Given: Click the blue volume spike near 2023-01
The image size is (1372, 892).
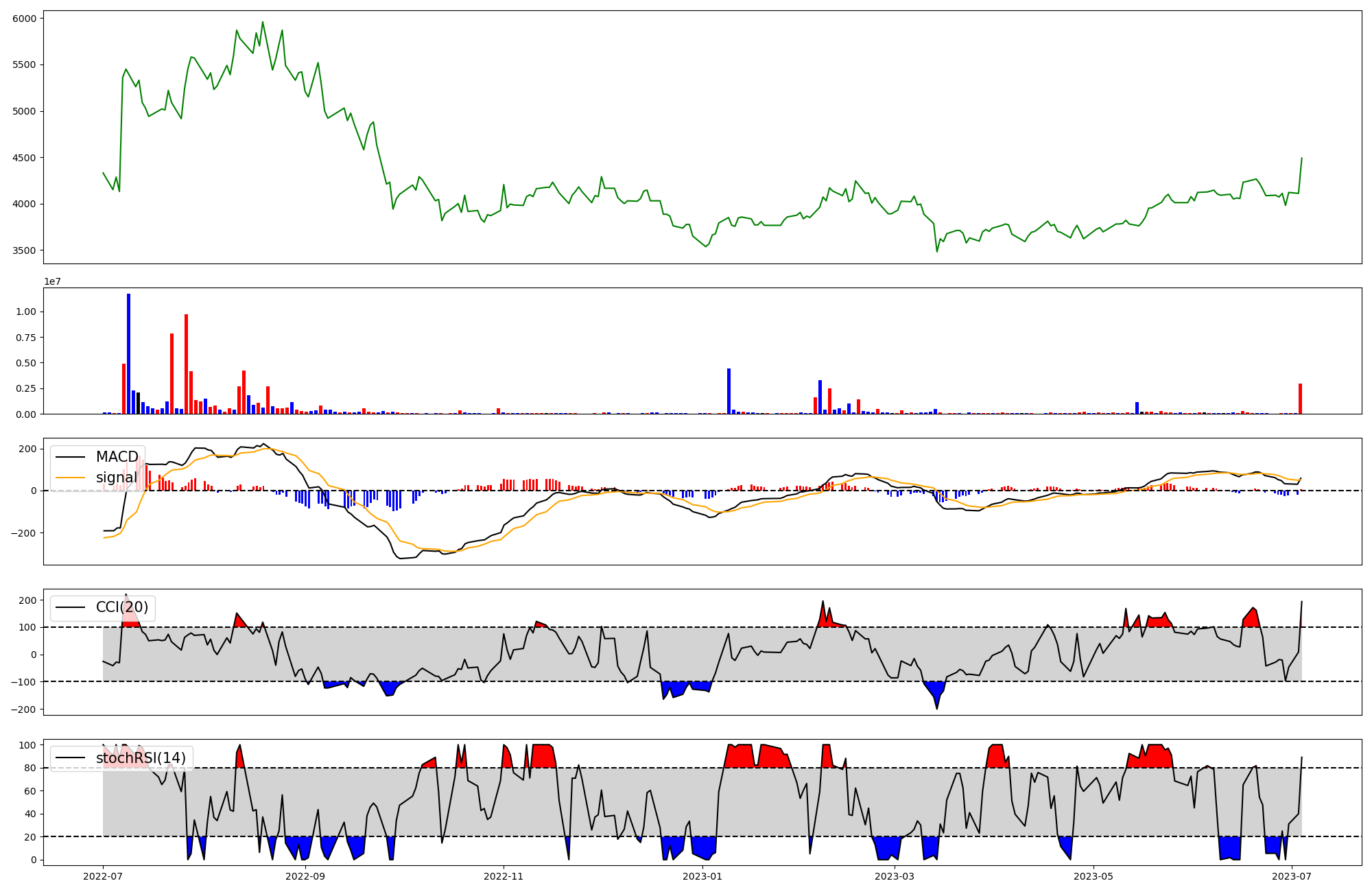Looking at the screenshot, I should tap(729, 391).
